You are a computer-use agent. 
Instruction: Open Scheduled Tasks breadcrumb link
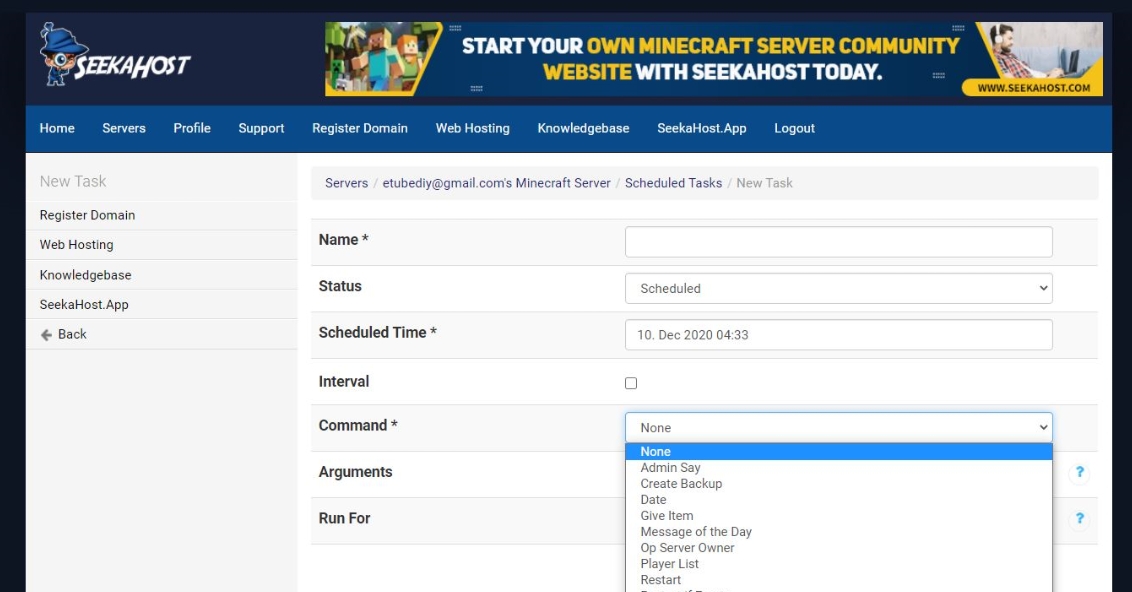click(674, 183)
